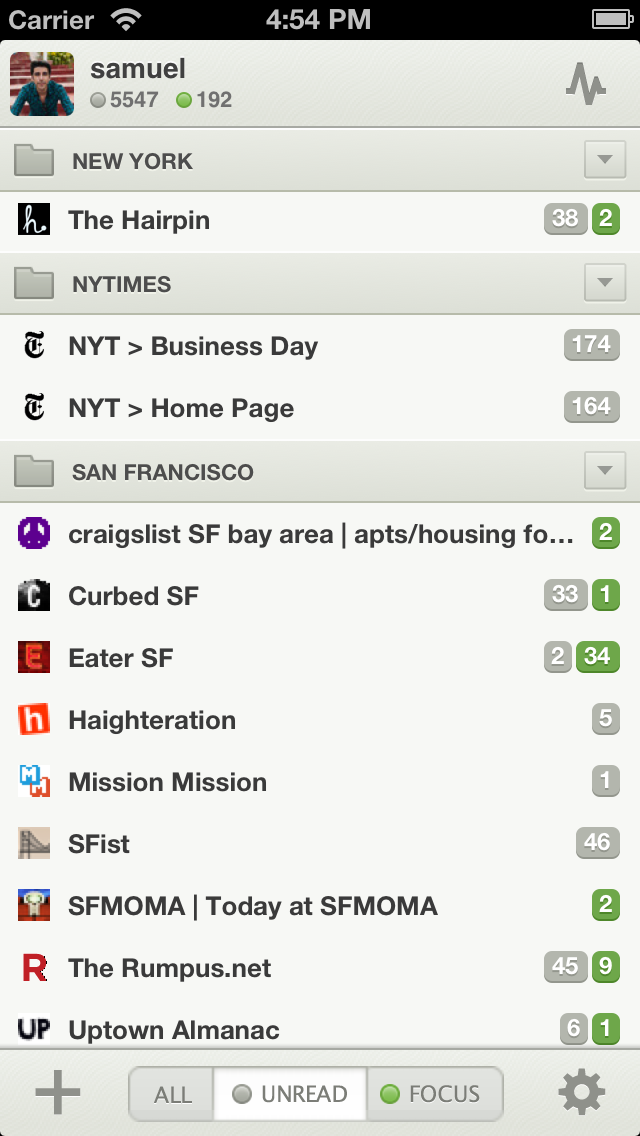Collapse the NYTimes folder arrow
Screen dimensions: 640x1136
(x=604, y=284)
